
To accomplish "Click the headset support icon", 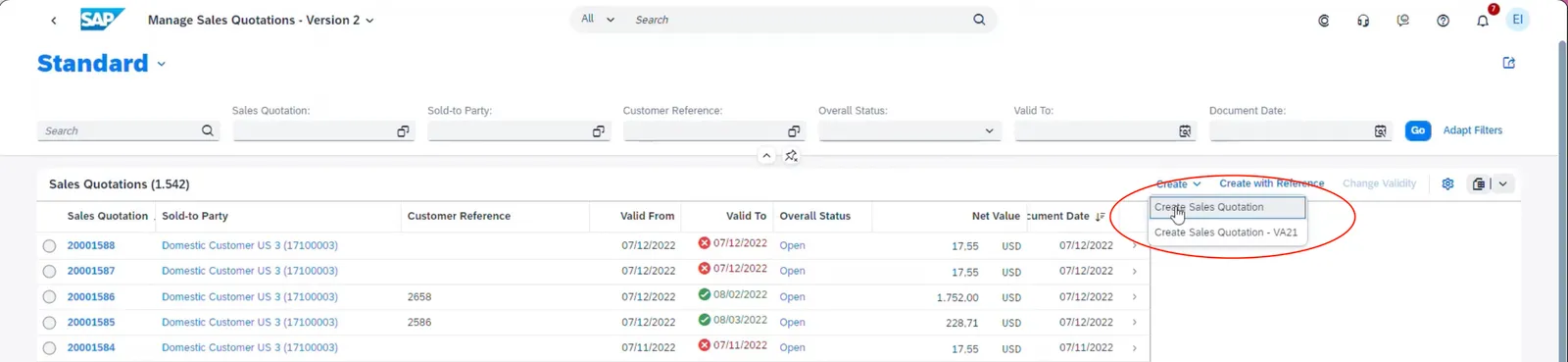I will (x=1363, y=21).
